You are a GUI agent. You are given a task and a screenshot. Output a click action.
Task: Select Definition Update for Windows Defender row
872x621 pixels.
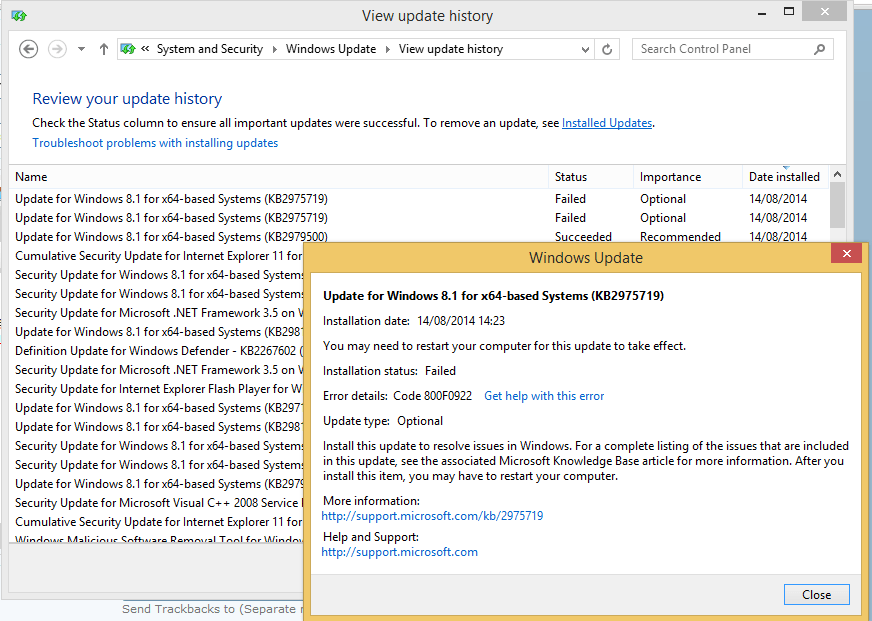point(158,351)
